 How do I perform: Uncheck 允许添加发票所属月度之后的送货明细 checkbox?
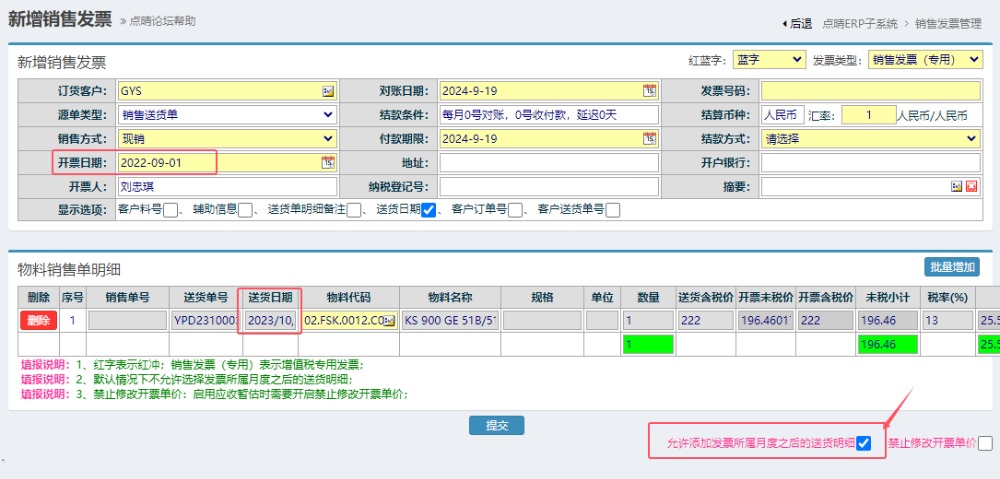click(x=864, y=443)
